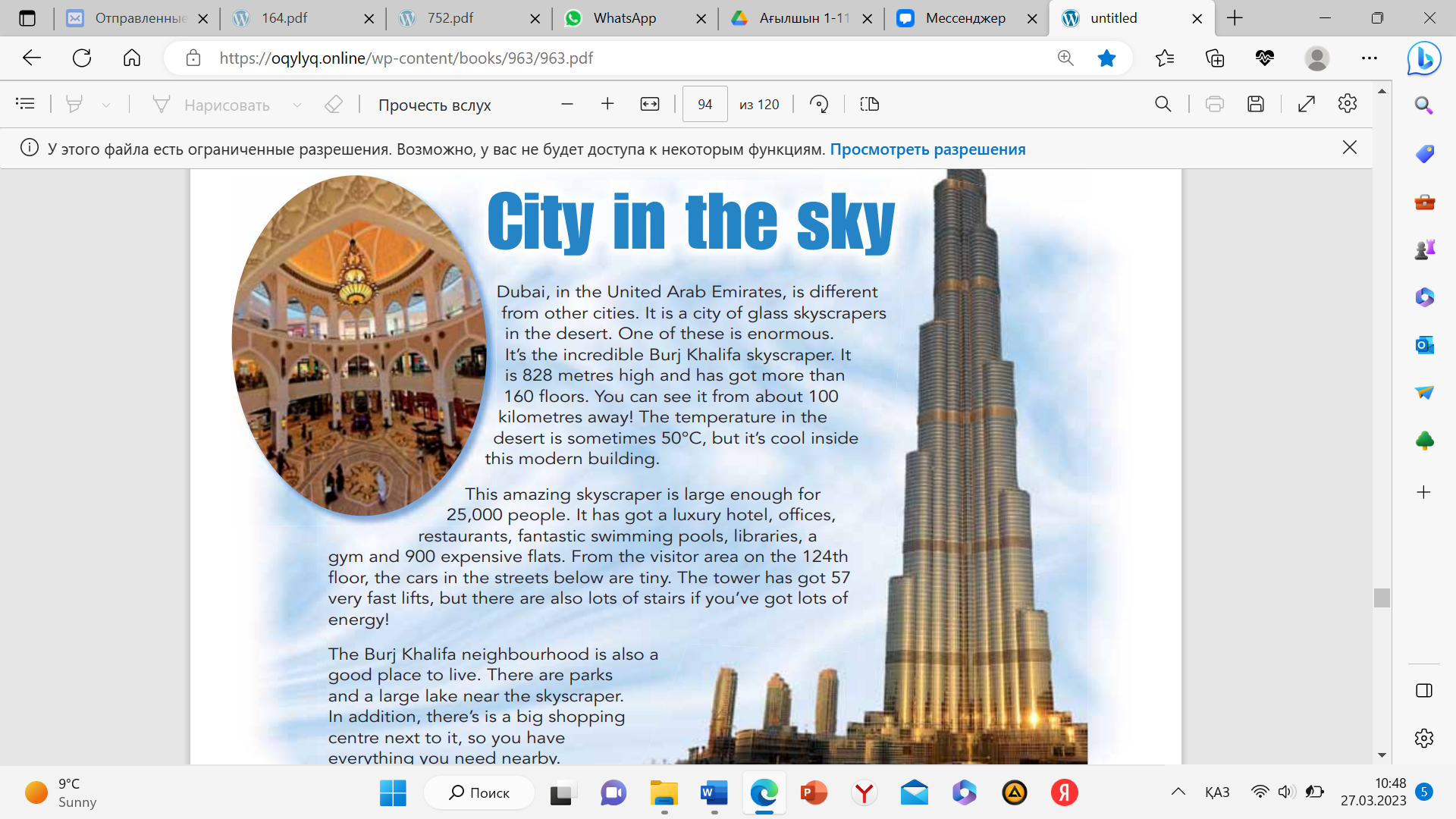Enter full screen PDF view
The width and height of the screenshot is (1456, 819).
click(1306, 104)
